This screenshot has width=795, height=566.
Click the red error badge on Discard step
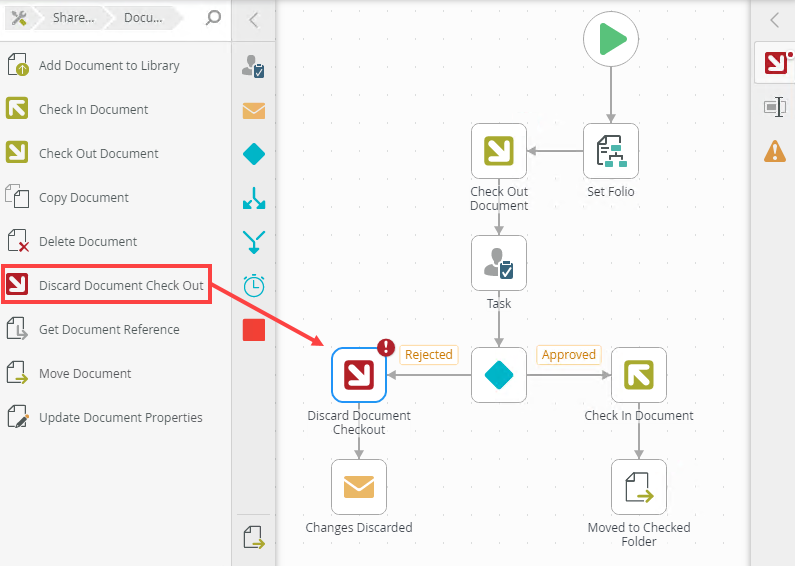pos(386,347)
